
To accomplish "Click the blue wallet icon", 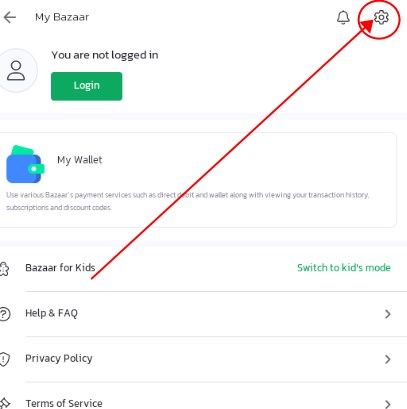I will pos(25,164).
